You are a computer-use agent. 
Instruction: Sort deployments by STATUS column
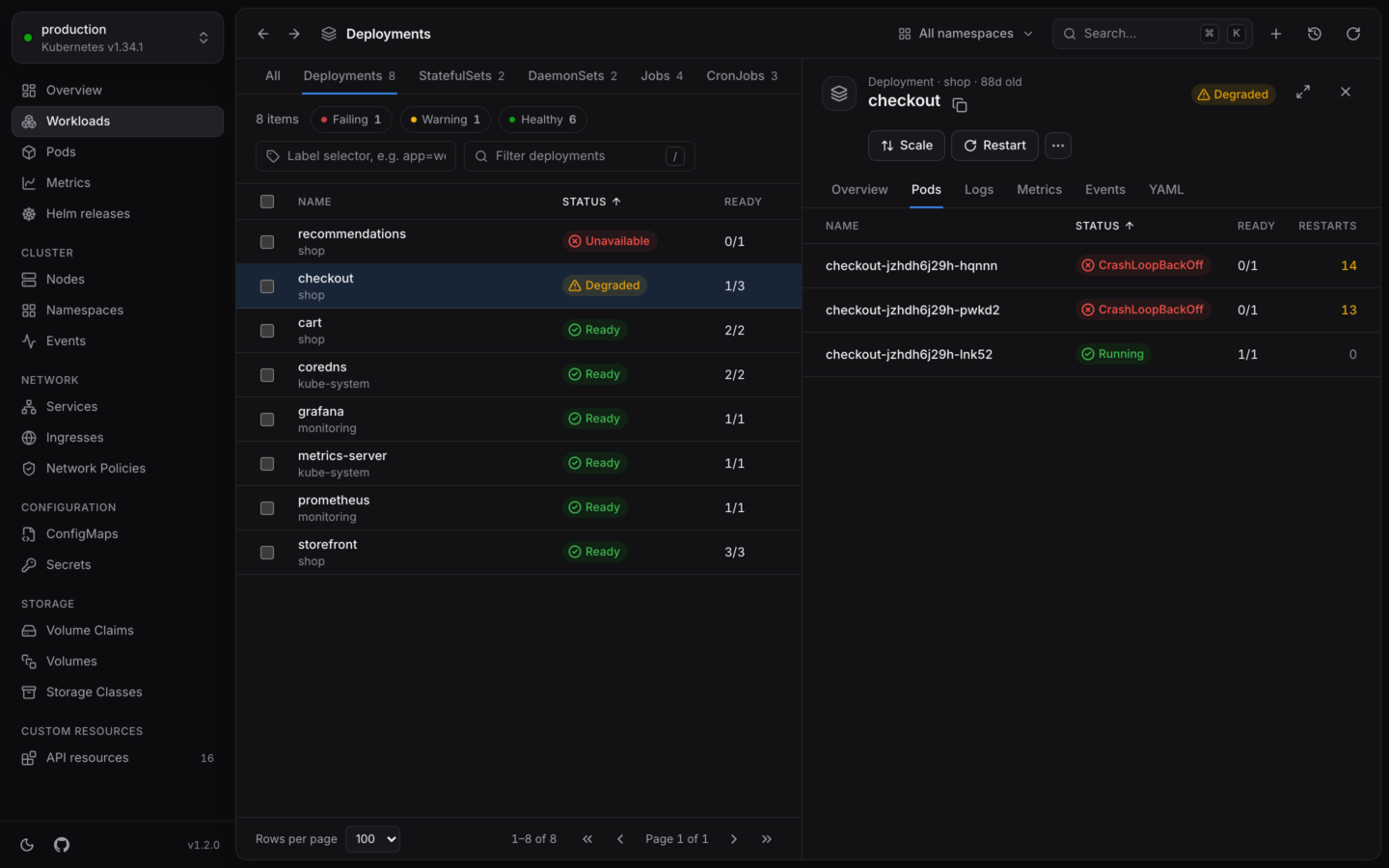click(591, 202)
